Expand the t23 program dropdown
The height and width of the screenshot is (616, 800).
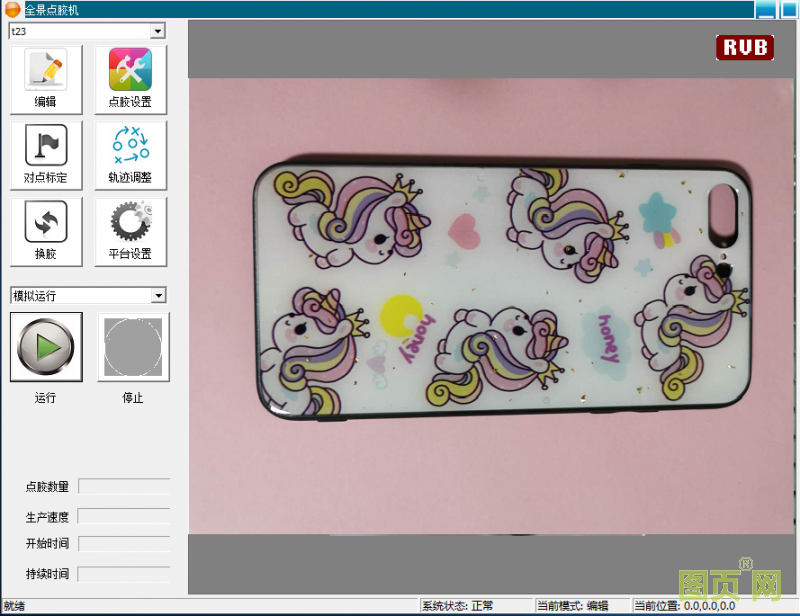click(x=157, y=31)
